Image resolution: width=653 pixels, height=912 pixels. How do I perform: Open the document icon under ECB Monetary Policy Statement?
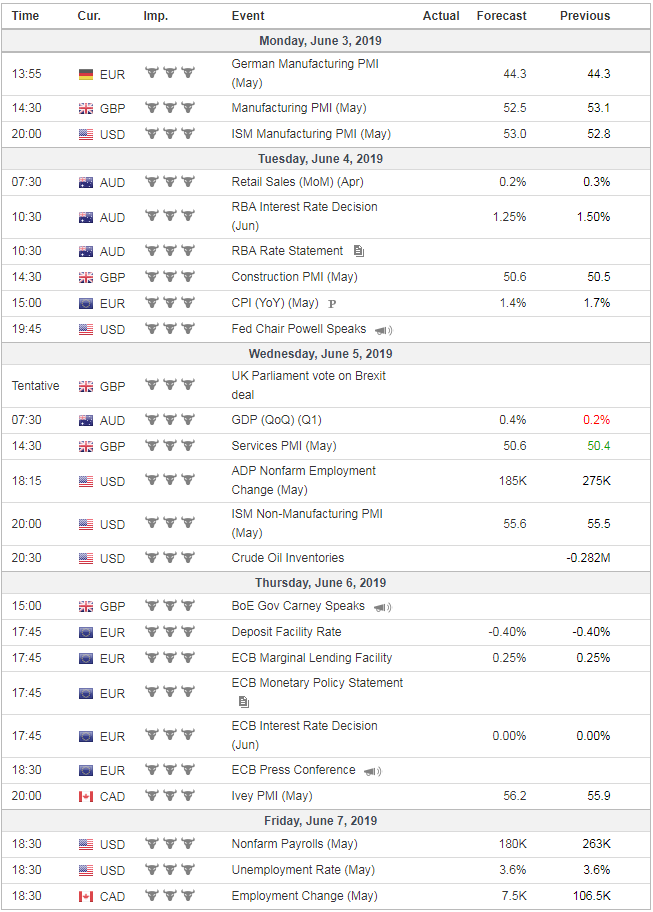tap(244, 702)
